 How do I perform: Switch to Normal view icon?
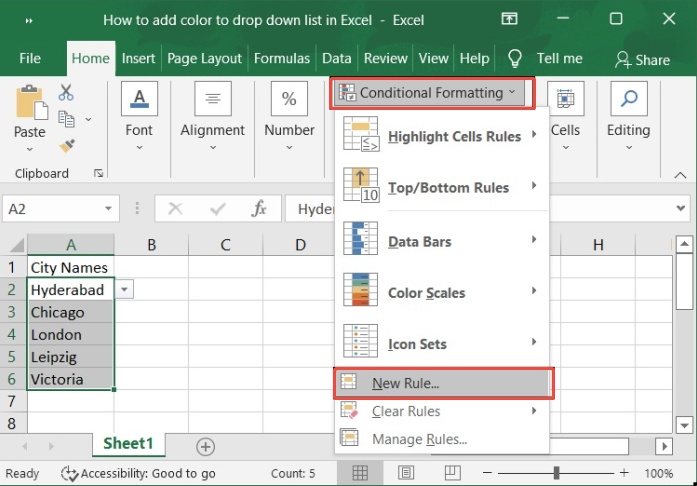coord(360,473)
